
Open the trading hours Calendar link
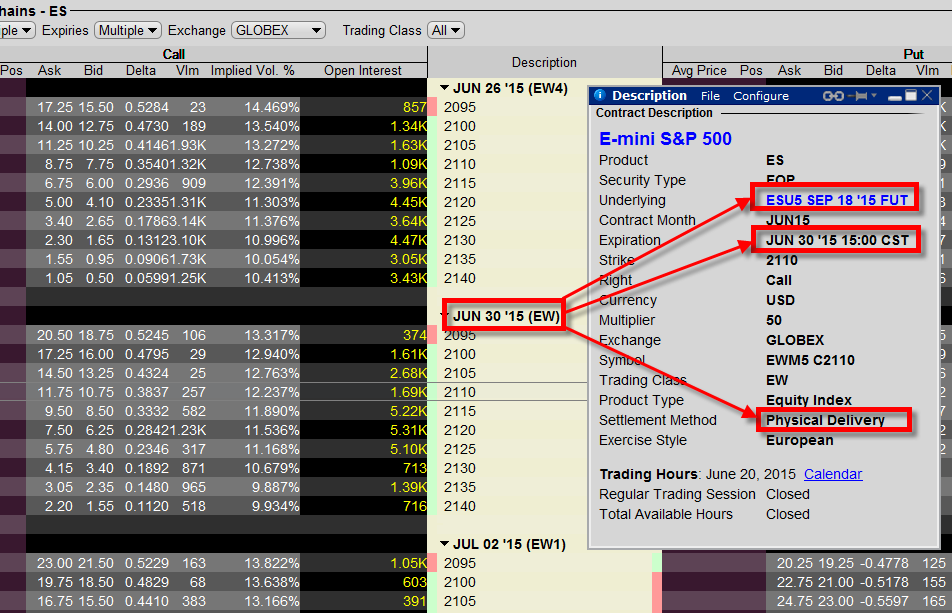tap(832, 474)
